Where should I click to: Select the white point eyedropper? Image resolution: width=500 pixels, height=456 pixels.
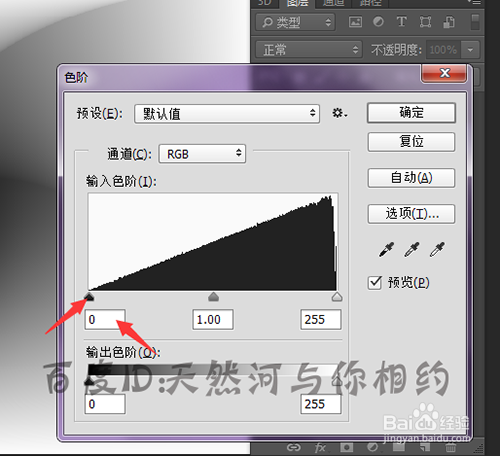[437, 250]
